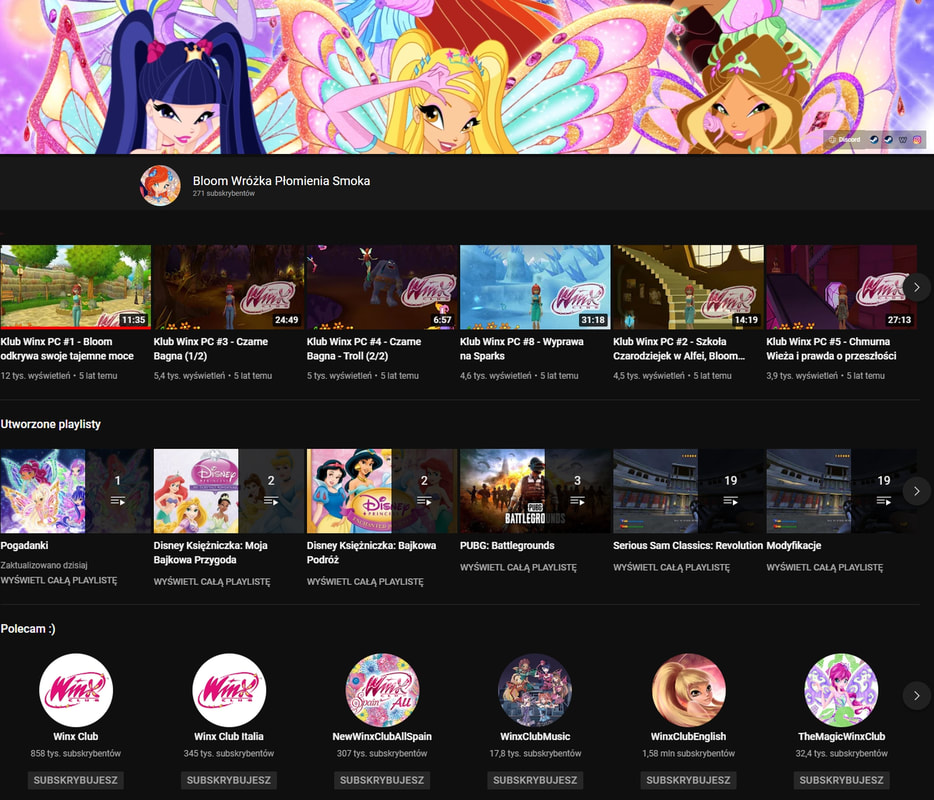Open Disney Księżniczka: Bajkowa Podróż playlist thumbnail
This screenshot has width=934, height=800.
[x=382, y=491]
